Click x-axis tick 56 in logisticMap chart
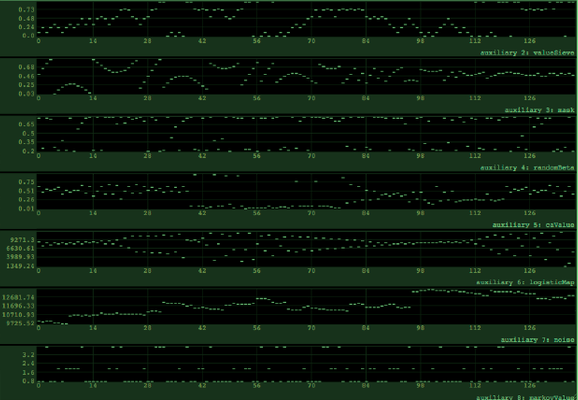578x400 pixels. 257,271
